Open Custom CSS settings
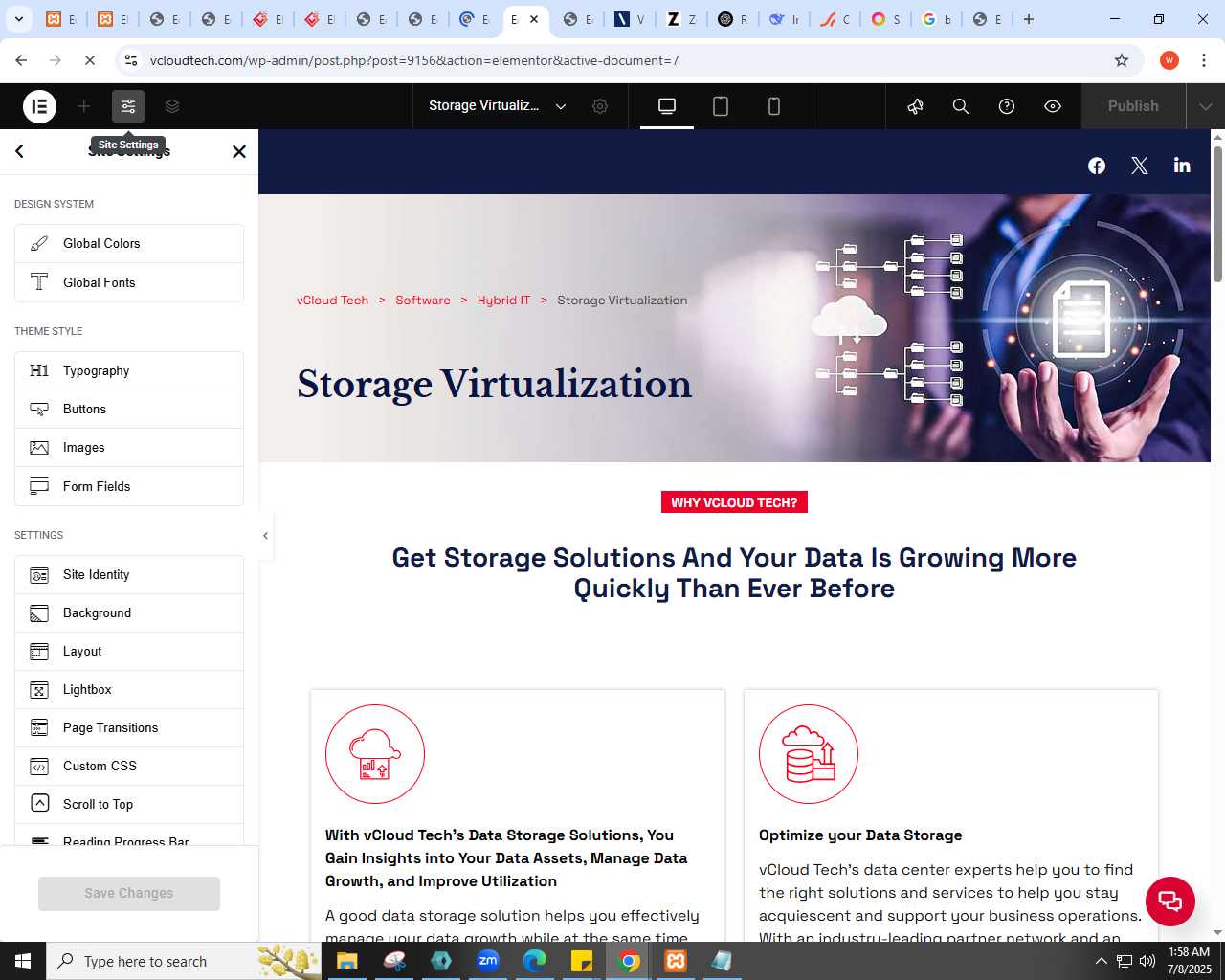Viewport: 1225px width, 980px height. coord(129,767)
